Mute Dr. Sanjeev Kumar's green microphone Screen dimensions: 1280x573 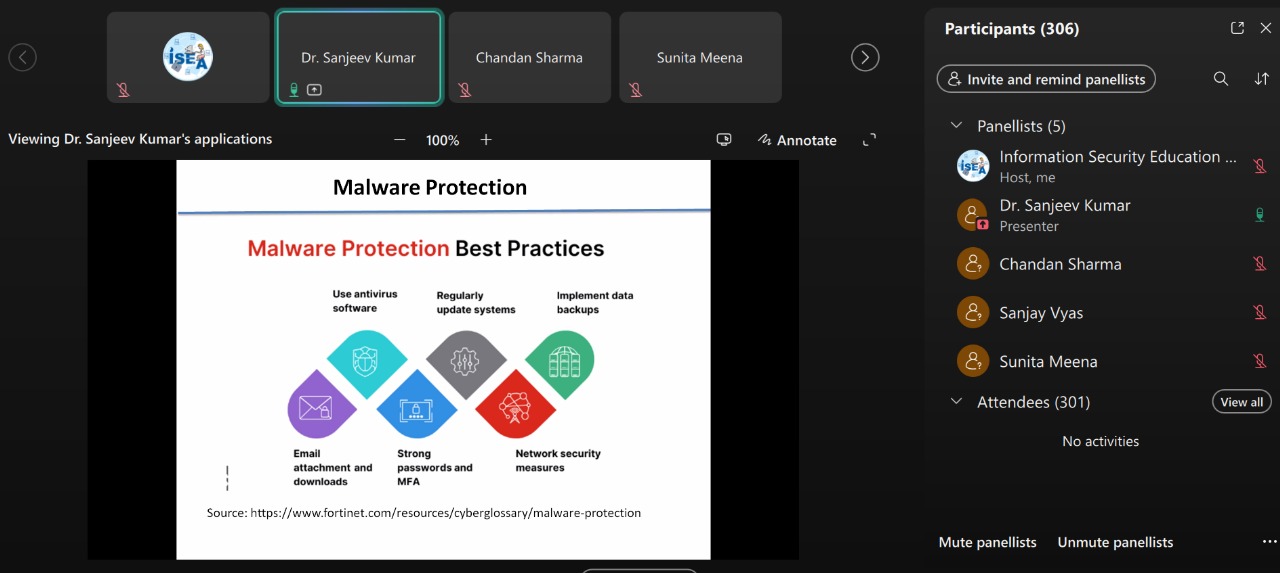click(x=1260, y=215)
